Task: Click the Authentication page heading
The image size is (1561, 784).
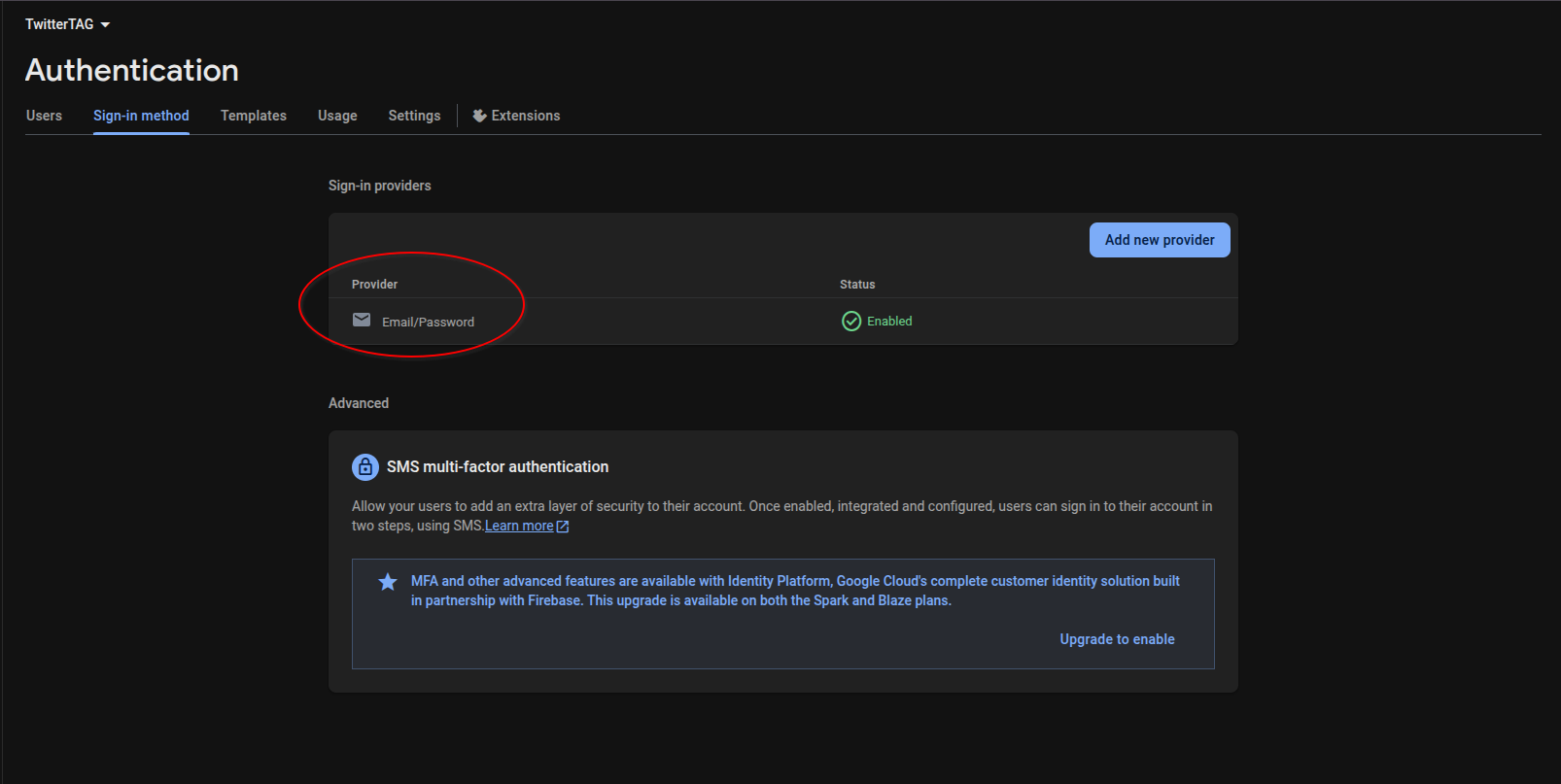Action: [132, 70]
